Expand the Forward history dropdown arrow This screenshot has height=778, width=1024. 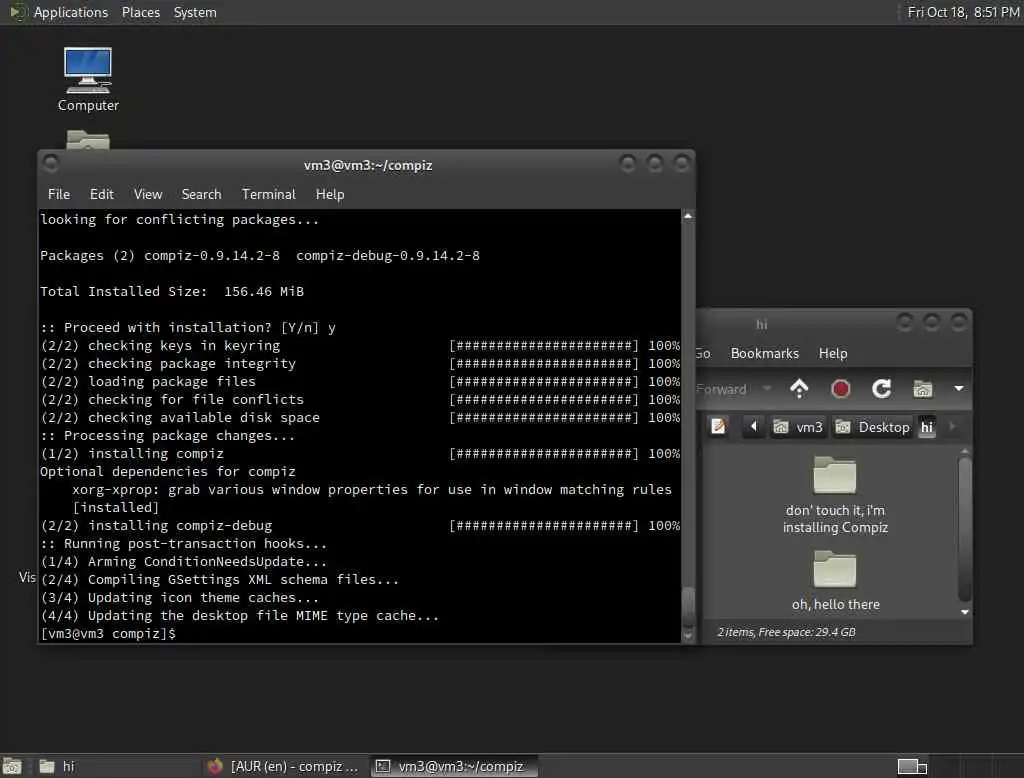coord(767,389)
